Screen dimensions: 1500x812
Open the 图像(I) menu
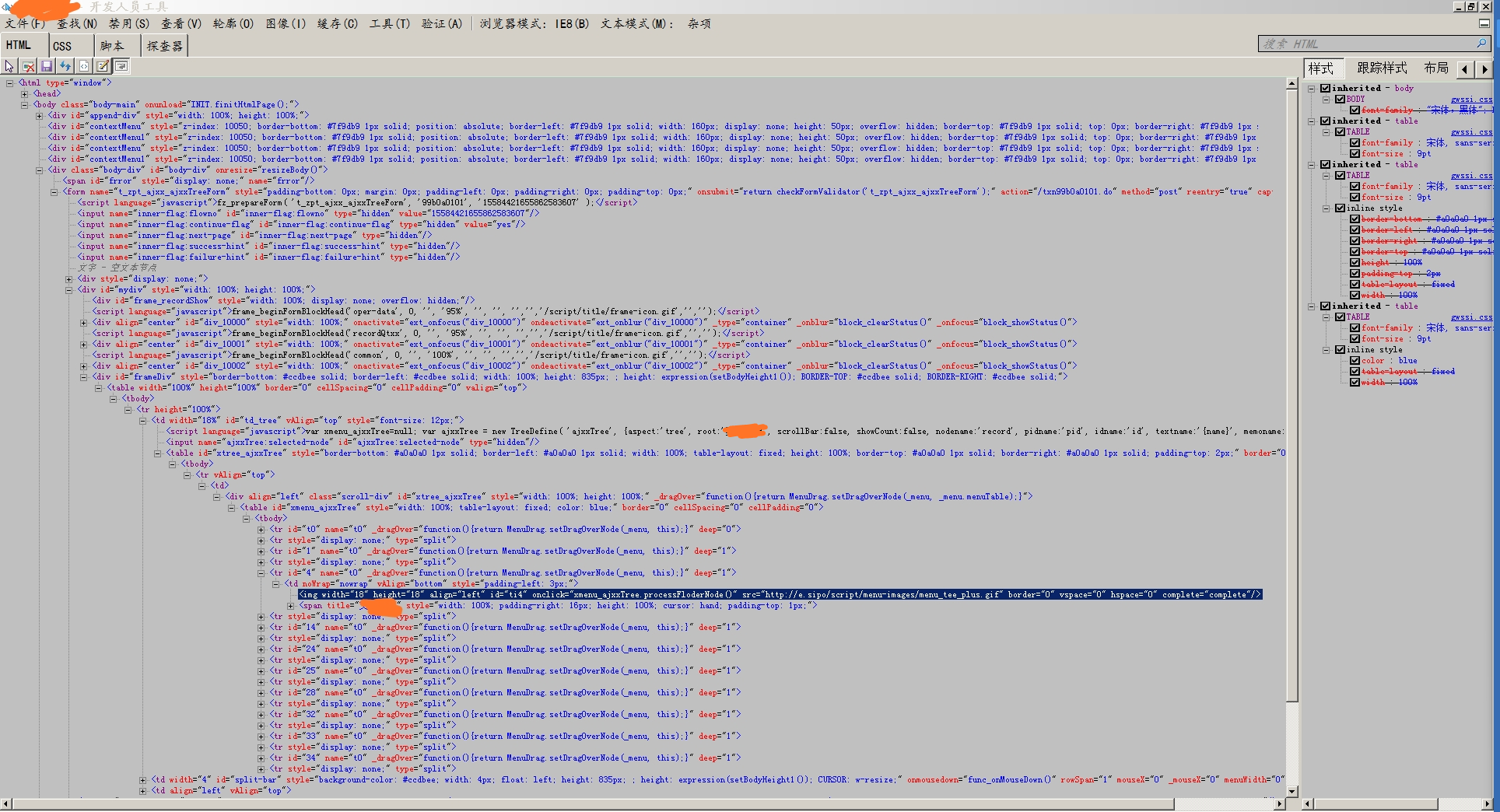[x=286, y=24]
